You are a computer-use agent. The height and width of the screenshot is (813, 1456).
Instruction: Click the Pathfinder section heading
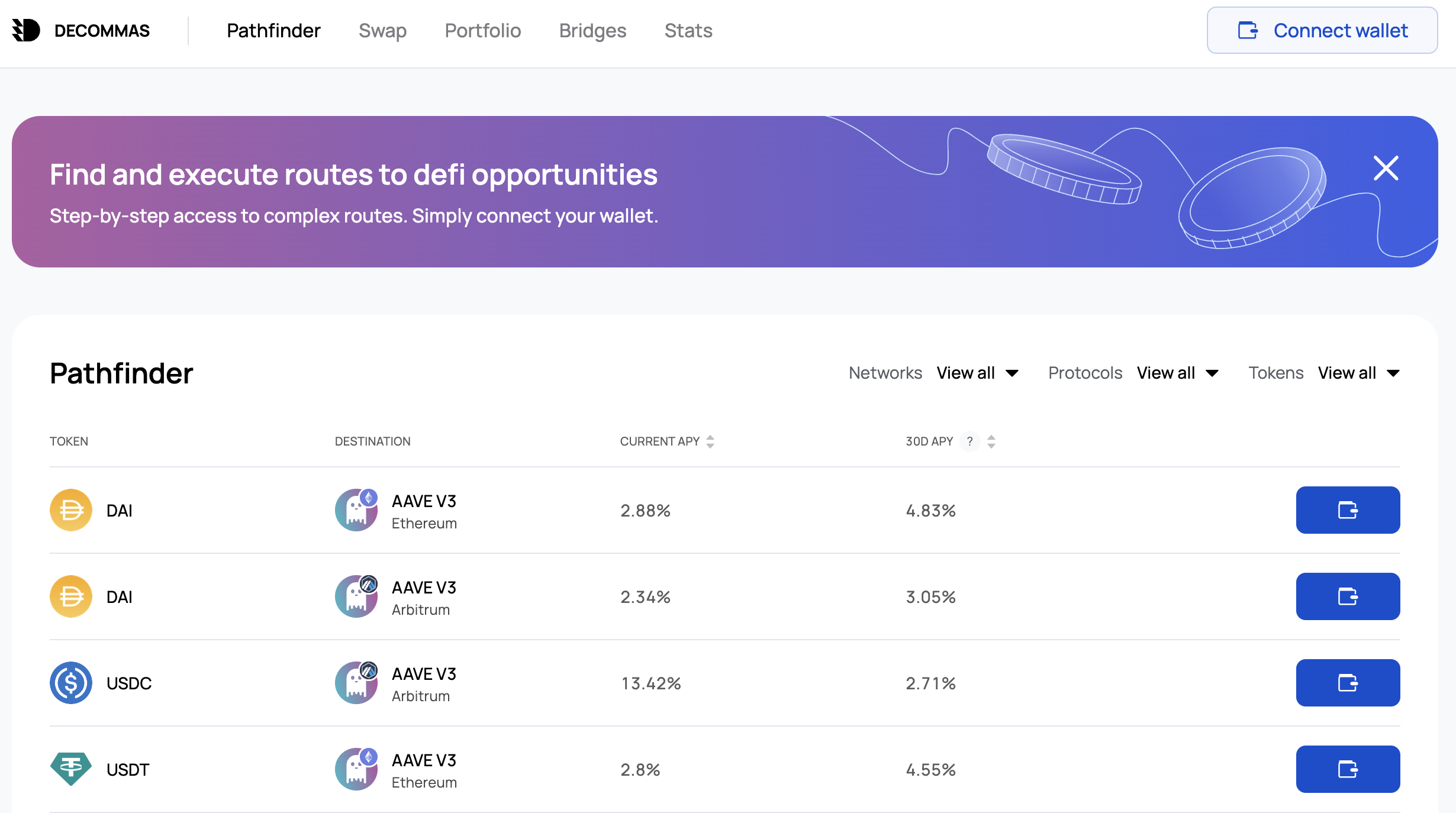[x=121, y=373]
